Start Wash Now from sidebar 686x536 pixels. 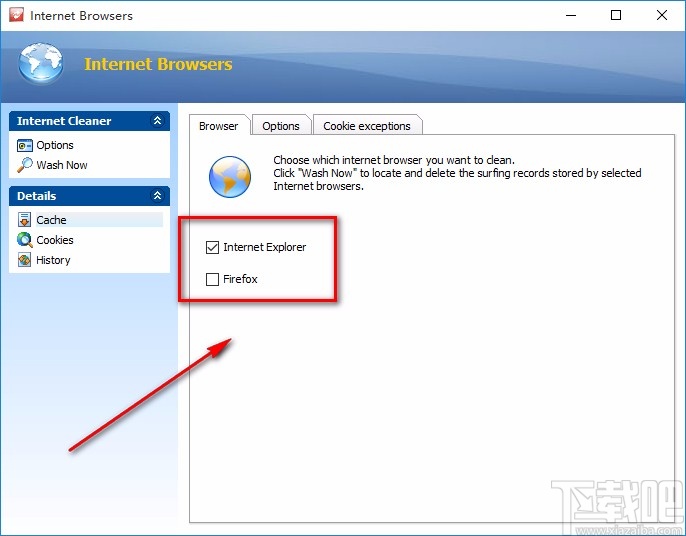[62, 165]
